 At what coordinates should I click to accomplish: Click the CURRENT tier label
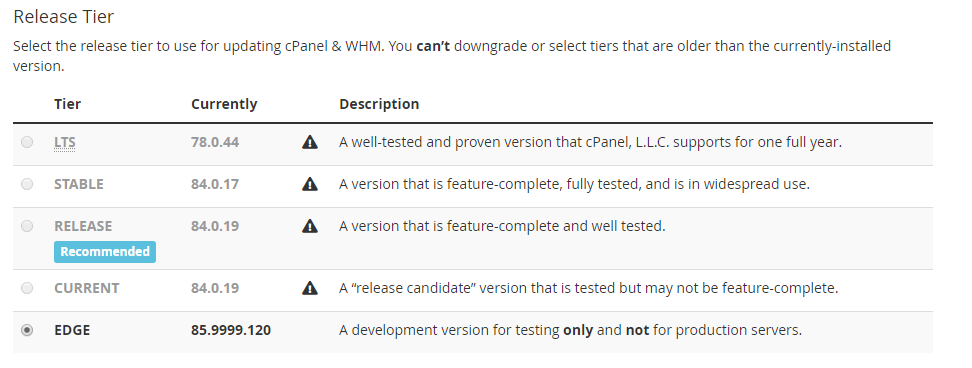(x=87, y=288)
